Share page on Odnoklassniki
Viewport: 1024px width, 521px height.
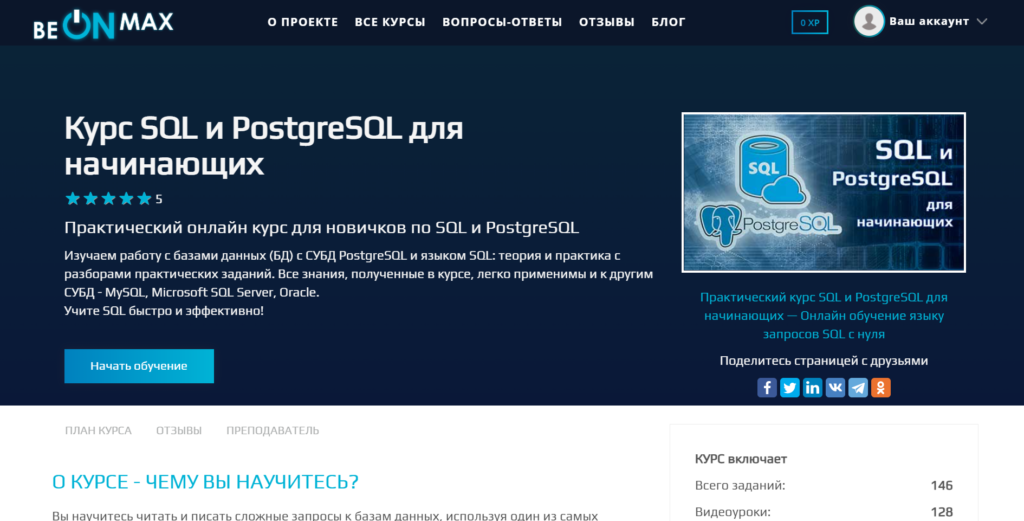pos(881,388)
